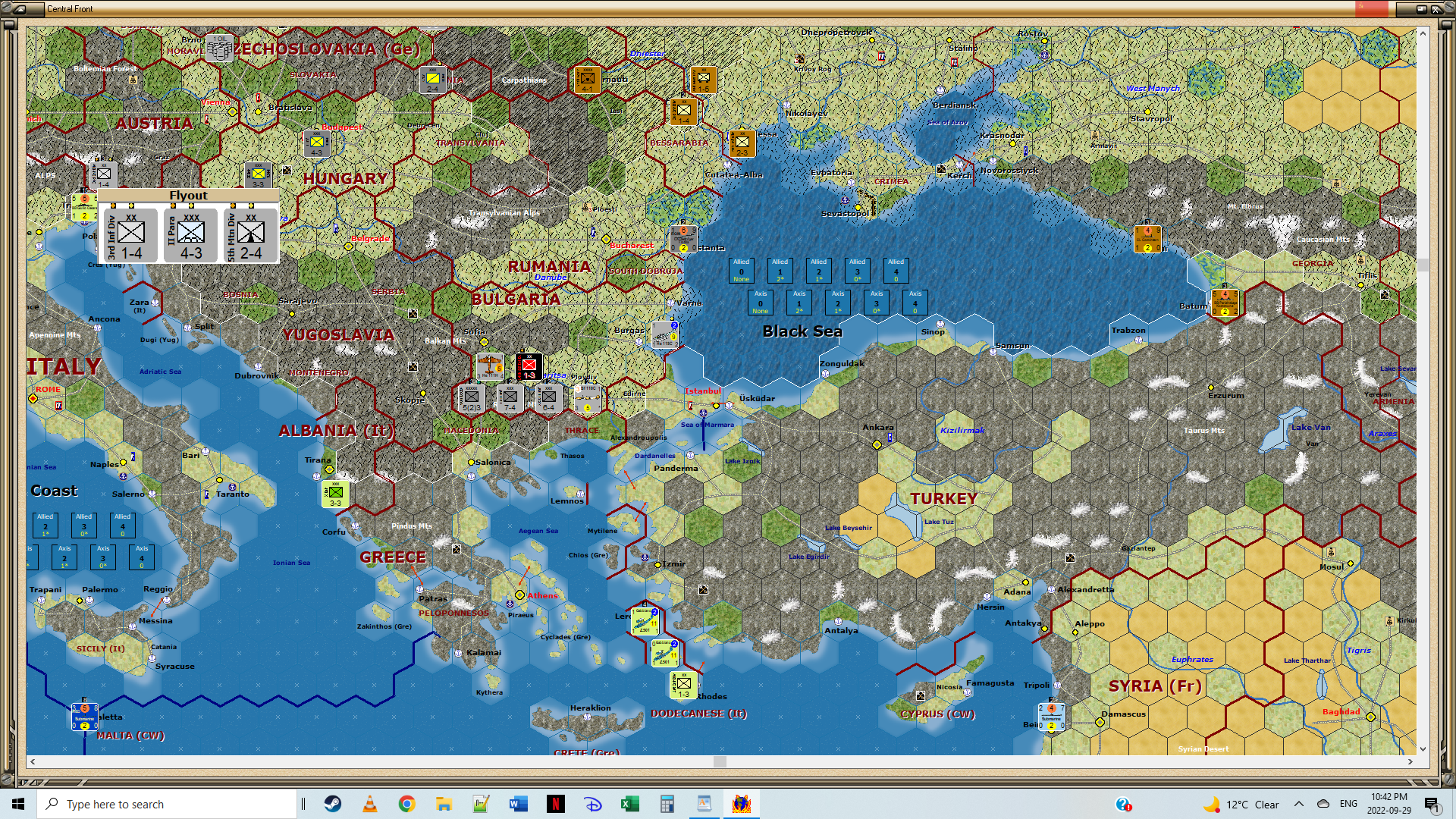Click the Bucharest city label

632,245
